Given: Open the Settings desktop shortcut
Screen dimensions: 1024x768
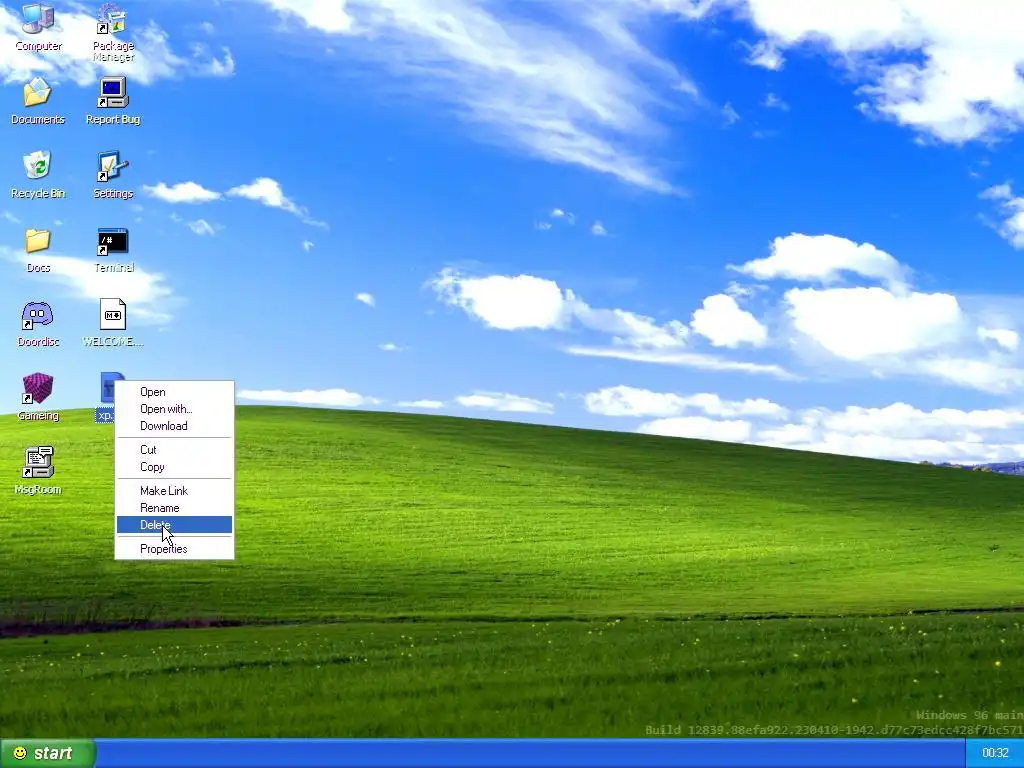Looking at the screenshot, I should (x=113, y=174).
